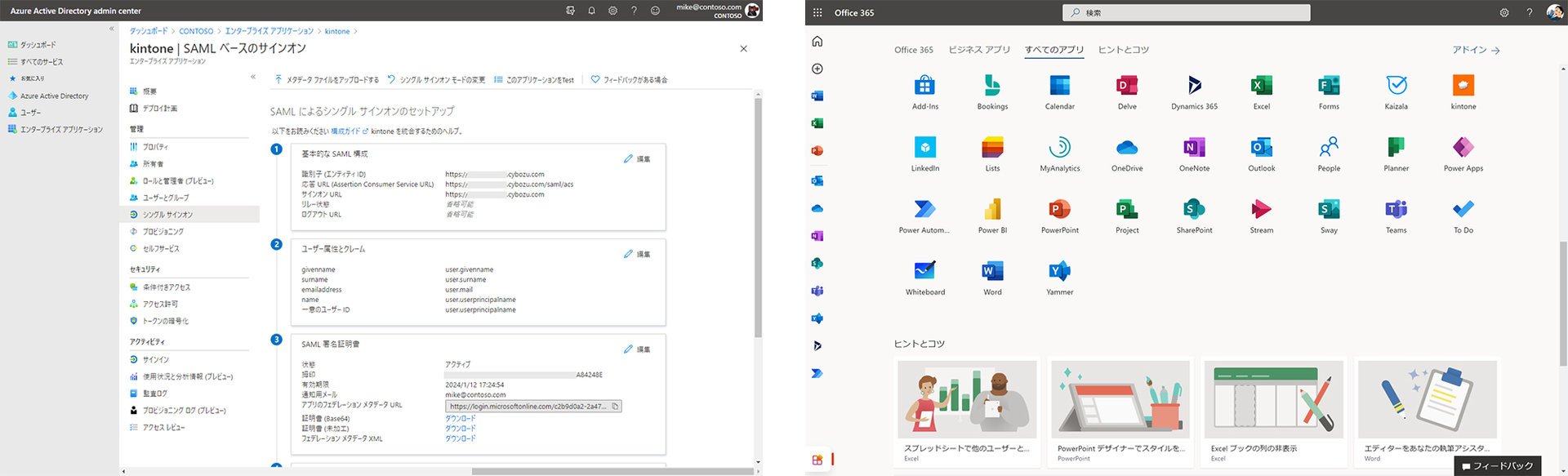Click CONTOSO in the breadcrumb
The width and height of the screenshot is (1568, 476).
tap(196, 31)
